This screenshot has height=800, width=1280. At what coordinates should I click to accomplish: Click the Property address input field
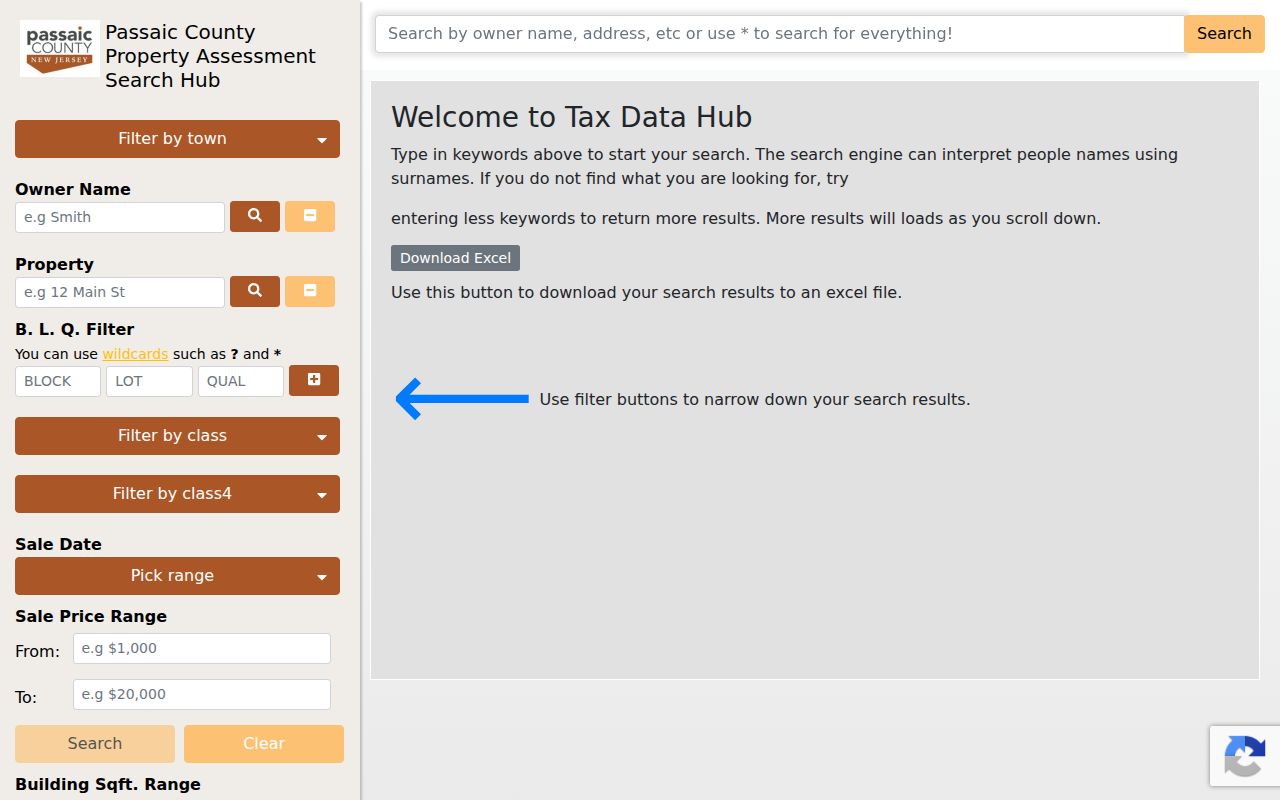tap(120, 292)
